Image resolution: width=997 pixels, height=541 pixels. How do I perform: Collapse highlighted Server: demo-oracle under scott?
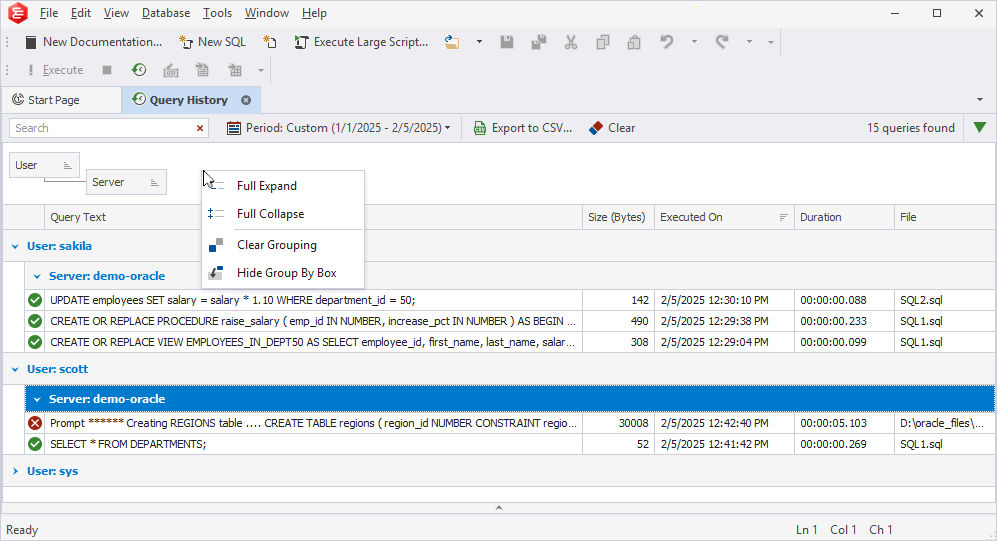point(37,399)
